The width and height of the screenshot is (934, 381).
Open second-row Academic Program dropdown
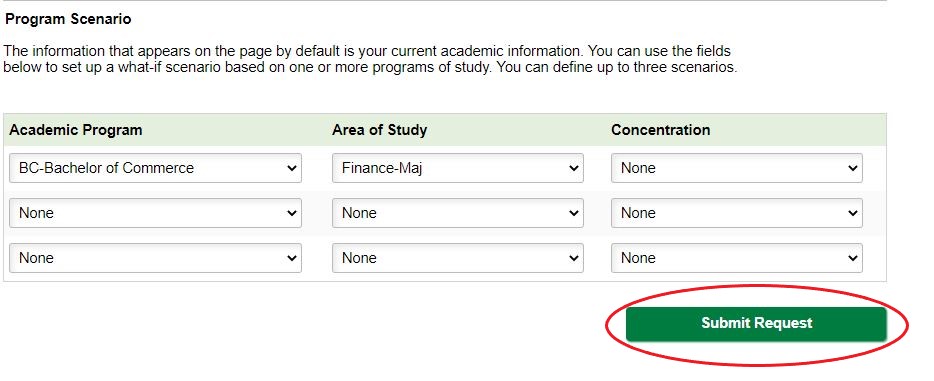coord(155,213)
